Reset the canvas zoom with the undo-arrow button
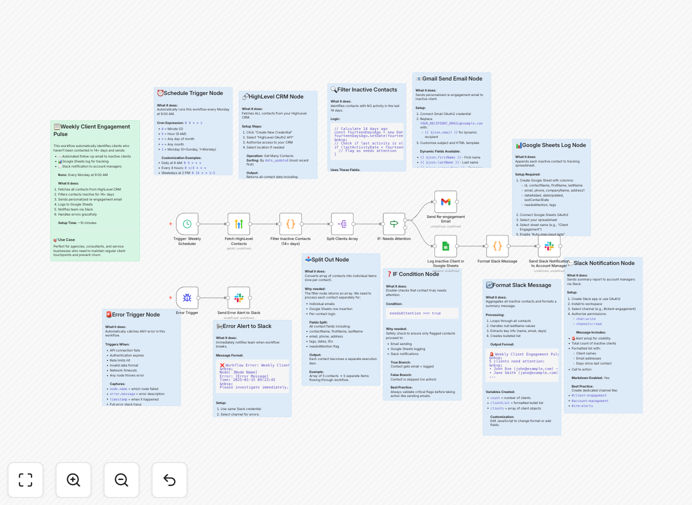692x505 pixels. tap(169, 480)
